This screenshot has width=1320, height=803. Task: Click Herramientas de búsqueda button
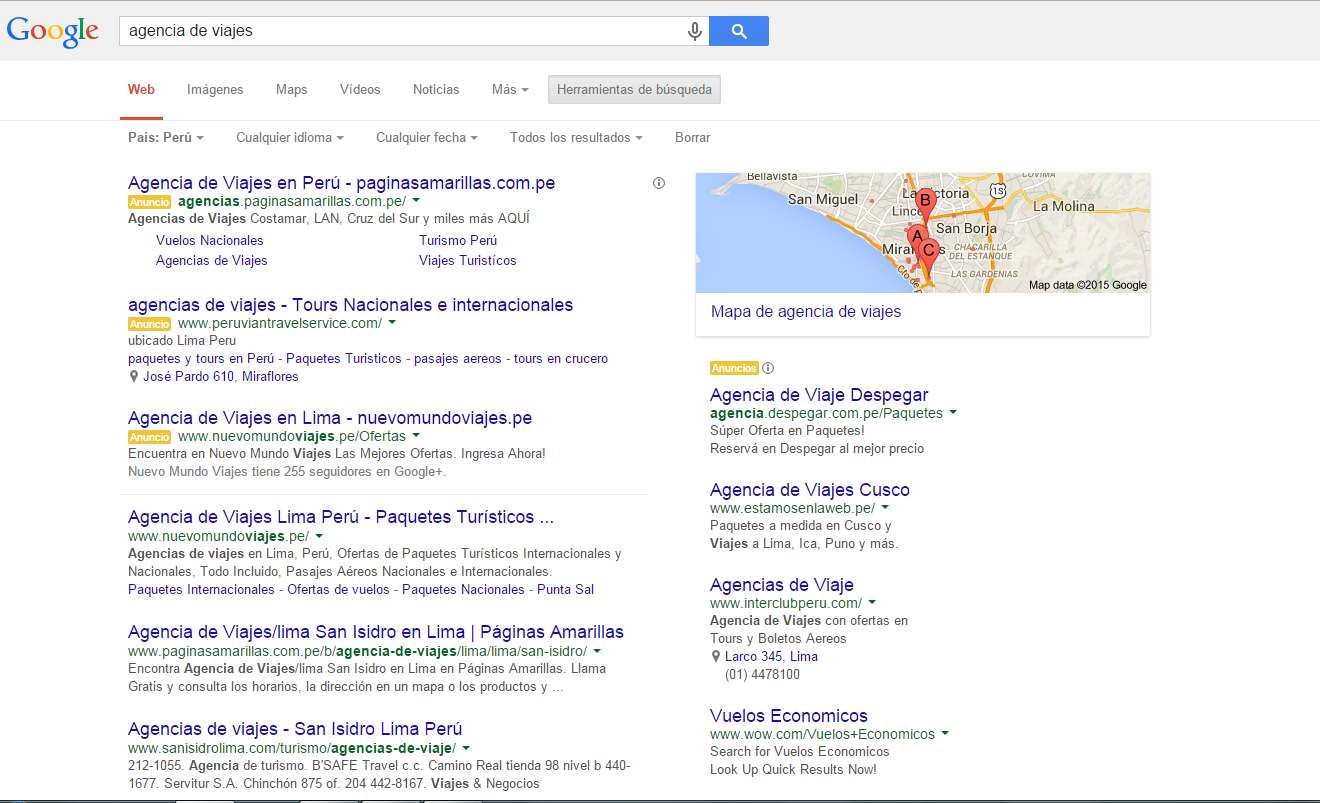pos(634,89)
